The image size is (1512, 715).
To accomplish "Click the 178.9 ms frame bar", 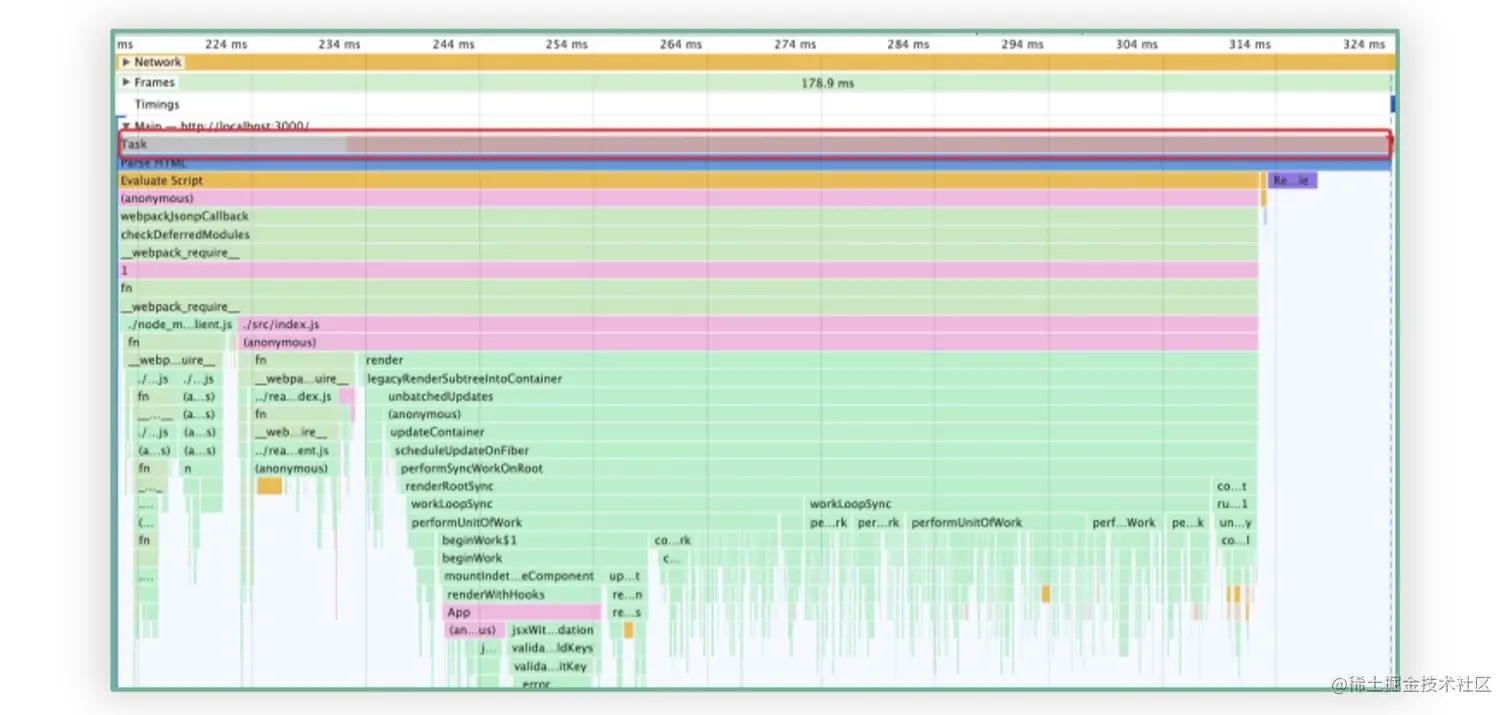I will pyautogui.click(x=755, y=83).
